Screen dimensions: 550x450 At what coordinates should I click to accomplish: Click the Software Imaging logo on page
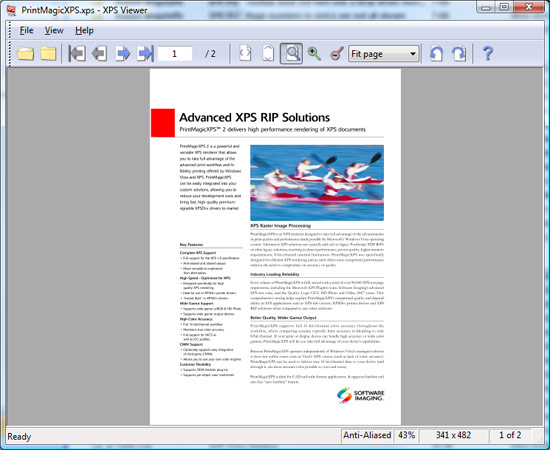point(360,395)
